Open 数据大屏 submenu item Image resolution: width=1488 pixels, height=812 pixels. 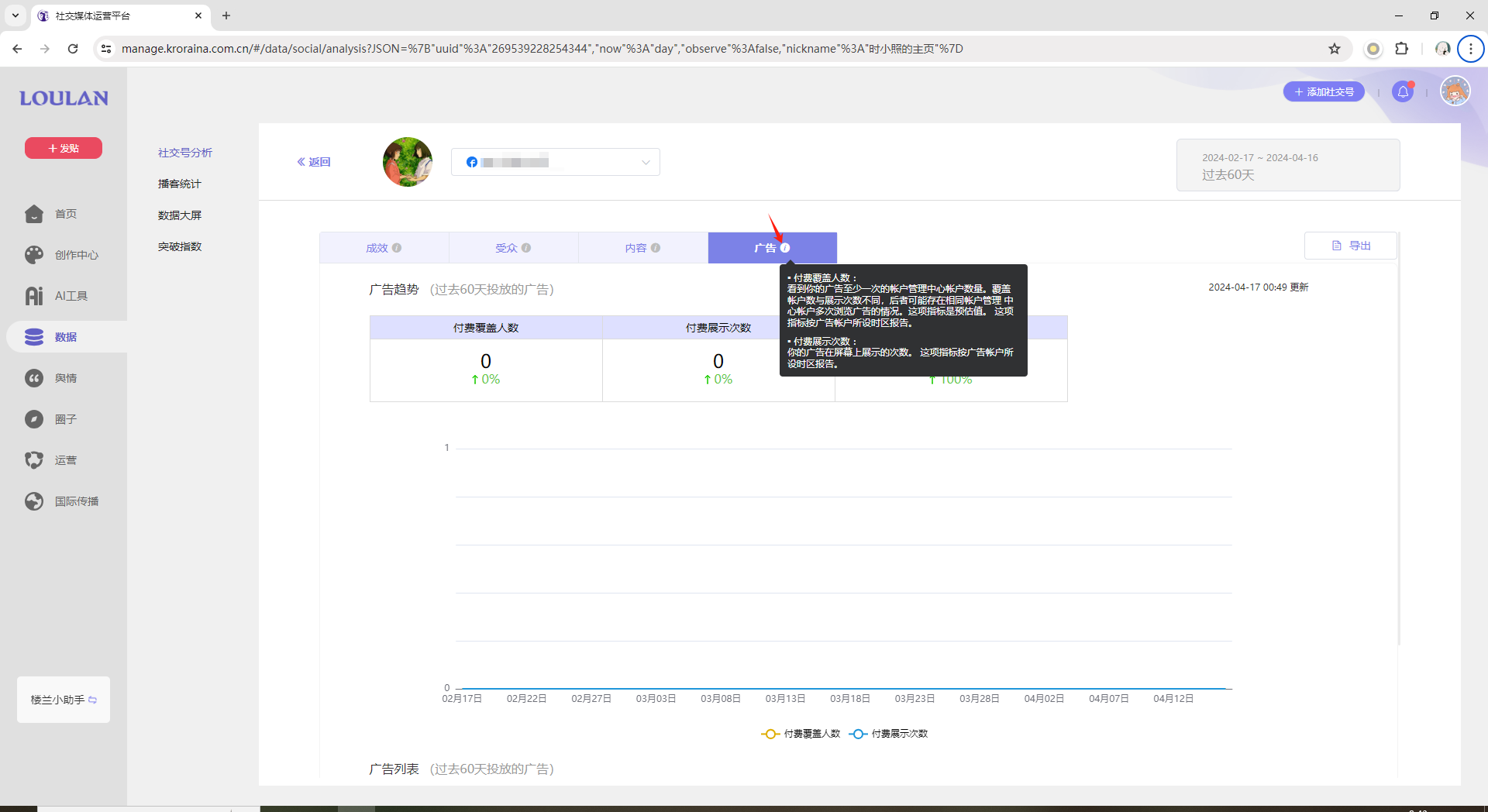pos(180,215)
